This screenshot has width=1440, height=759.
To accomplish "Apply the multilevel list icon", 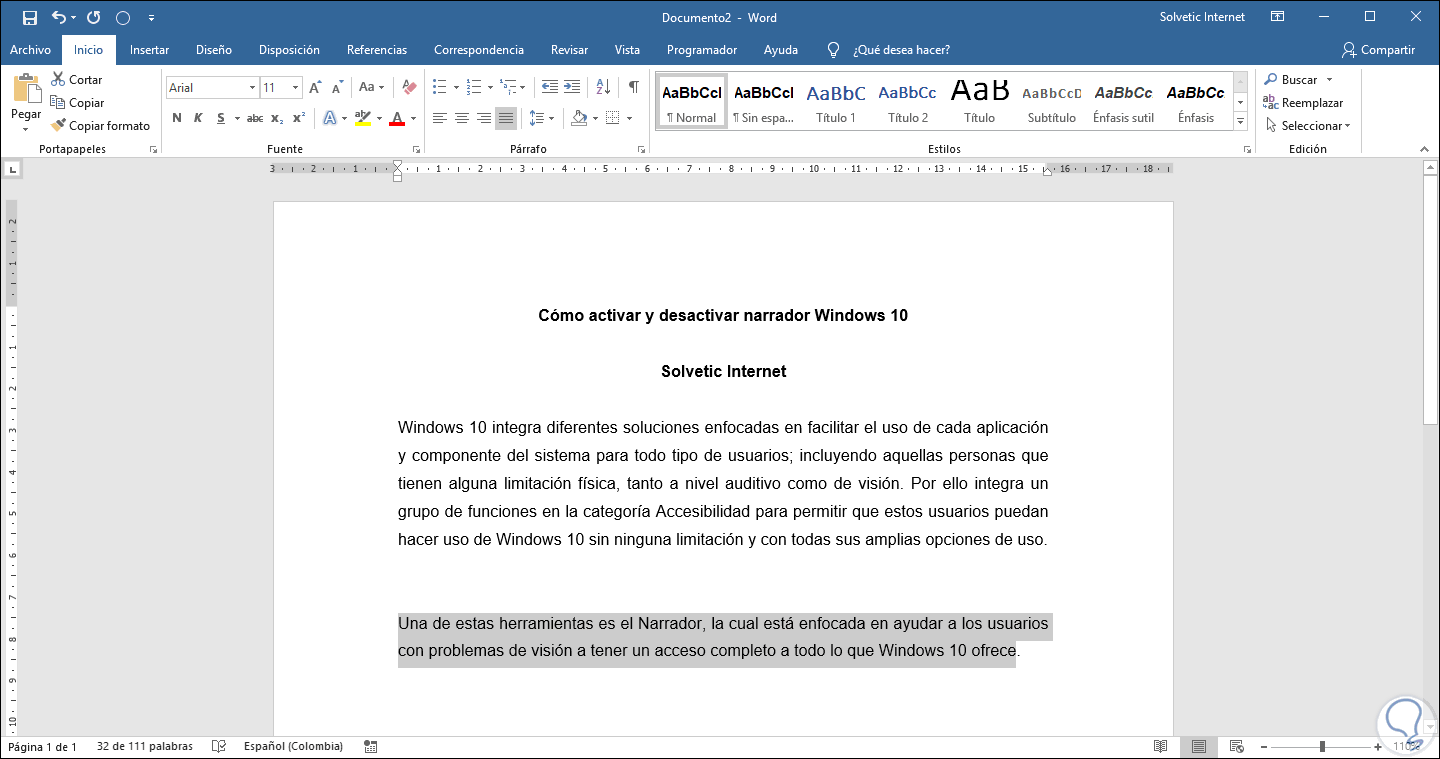I will click(508, 88).
